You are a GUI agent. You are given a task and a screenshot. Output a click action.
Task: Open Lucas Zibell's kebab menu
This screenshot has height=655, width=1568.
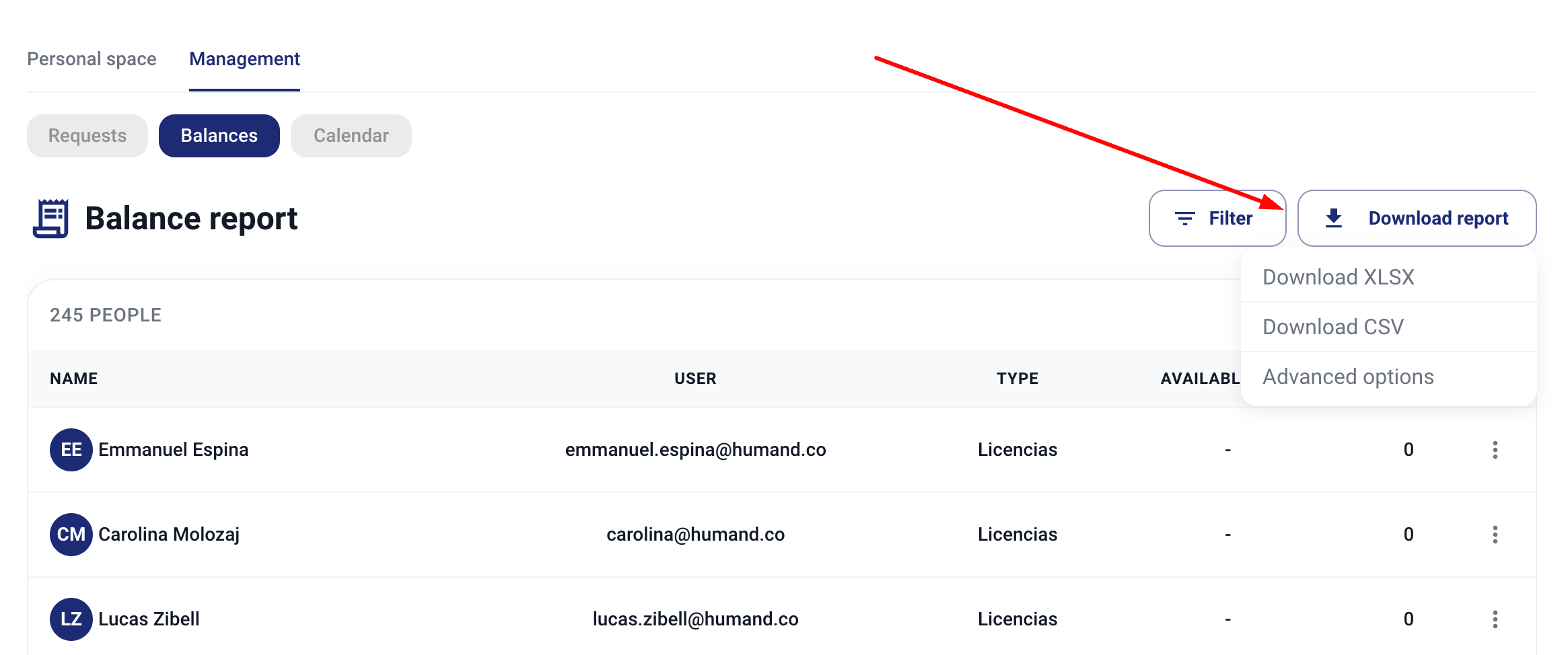tap(1495, 619)
